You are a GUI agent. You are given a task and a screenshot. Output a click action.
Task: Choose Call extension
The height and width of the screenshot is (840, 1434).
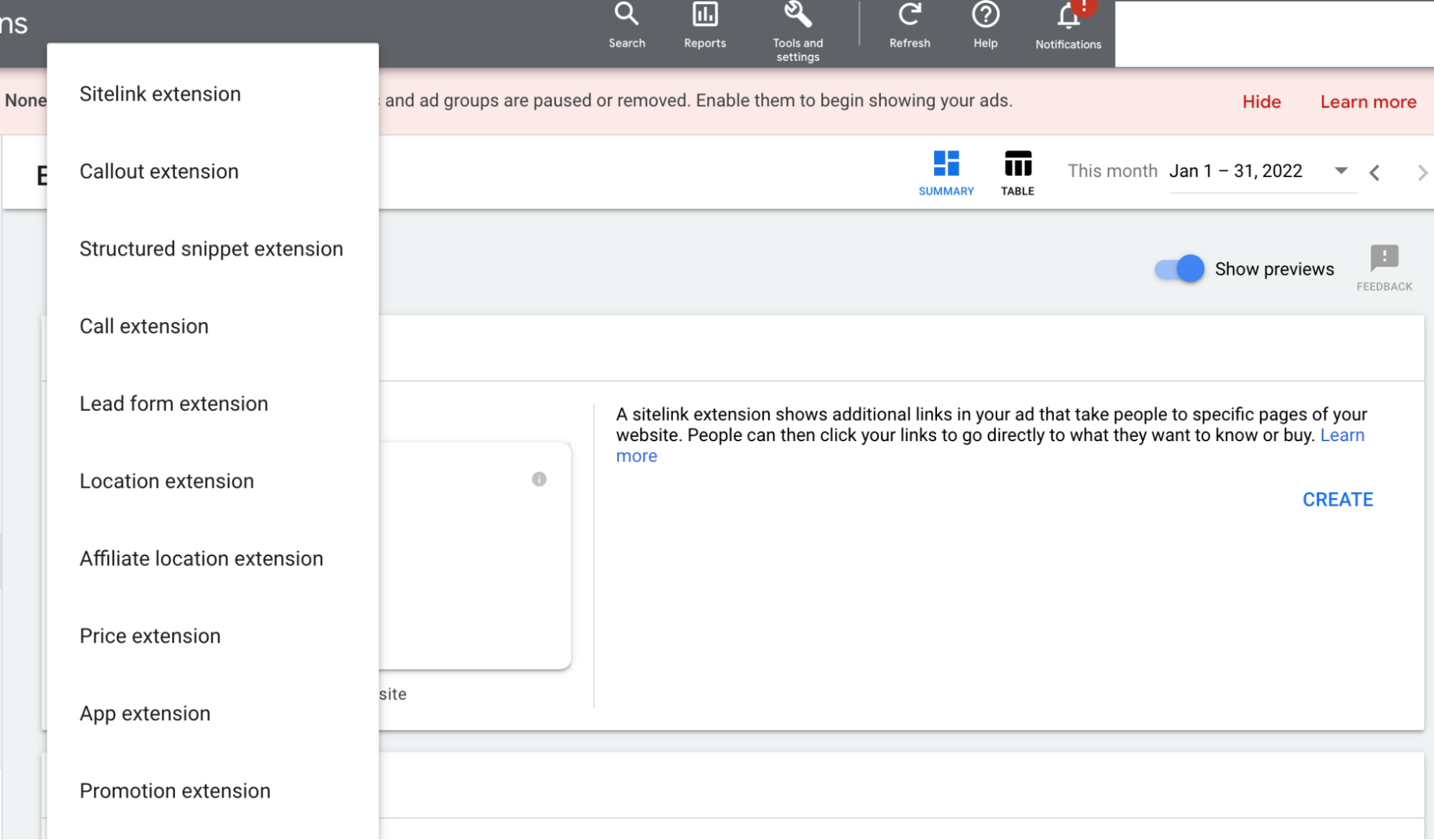(x=212, y=326)
